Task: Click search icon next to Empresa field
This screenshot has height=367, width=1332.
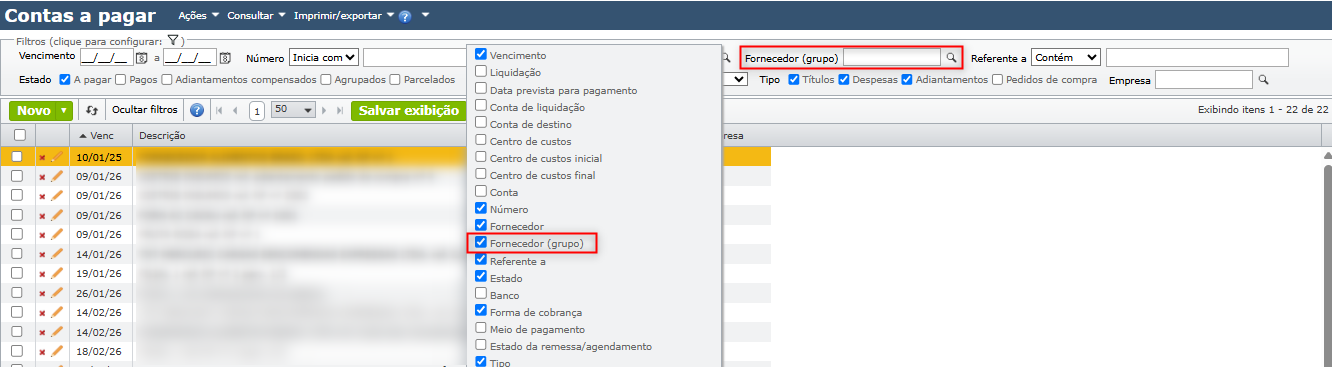Action: tap(1263, 79)
